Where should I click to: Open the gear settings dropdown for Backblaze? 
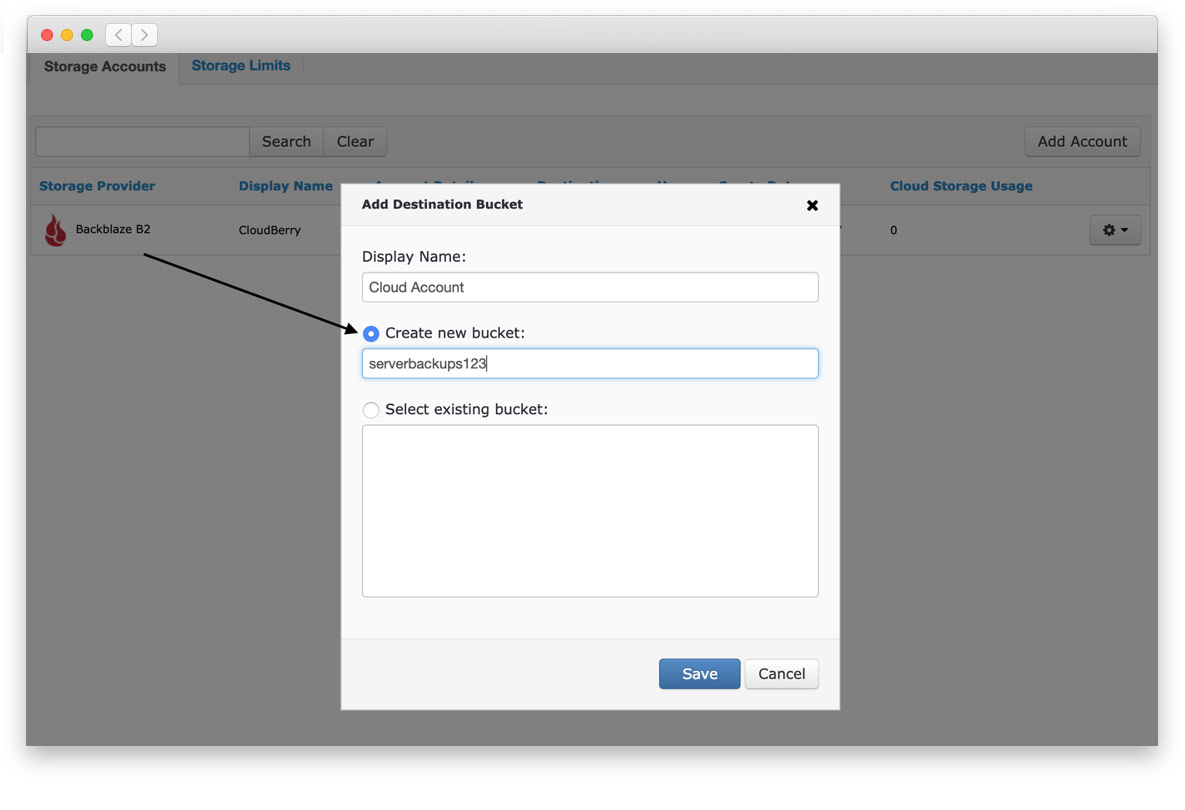(1114, 230)
